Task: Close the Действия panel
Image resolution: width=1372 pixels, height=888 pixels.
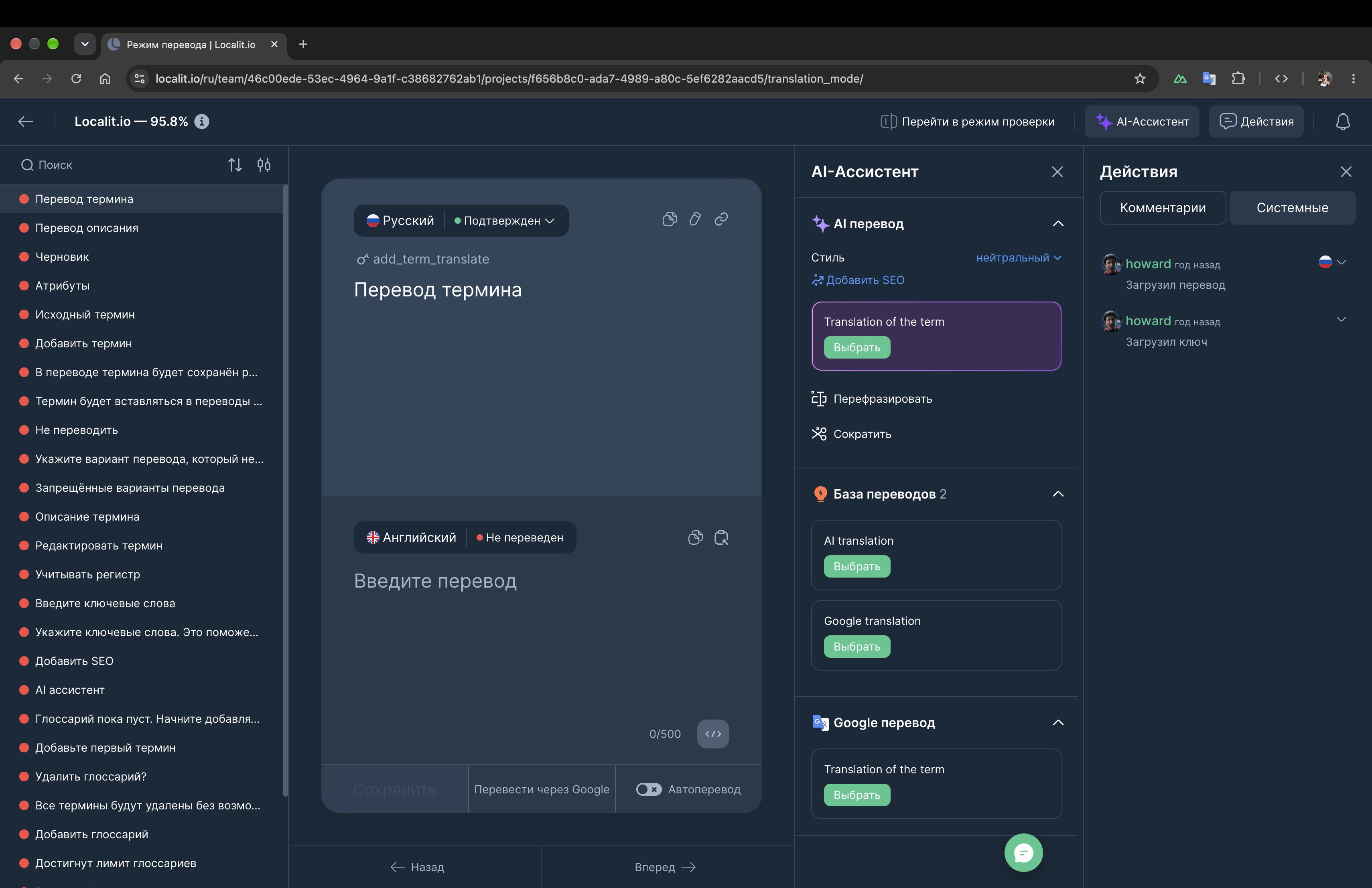Action: pos(1346,172)
